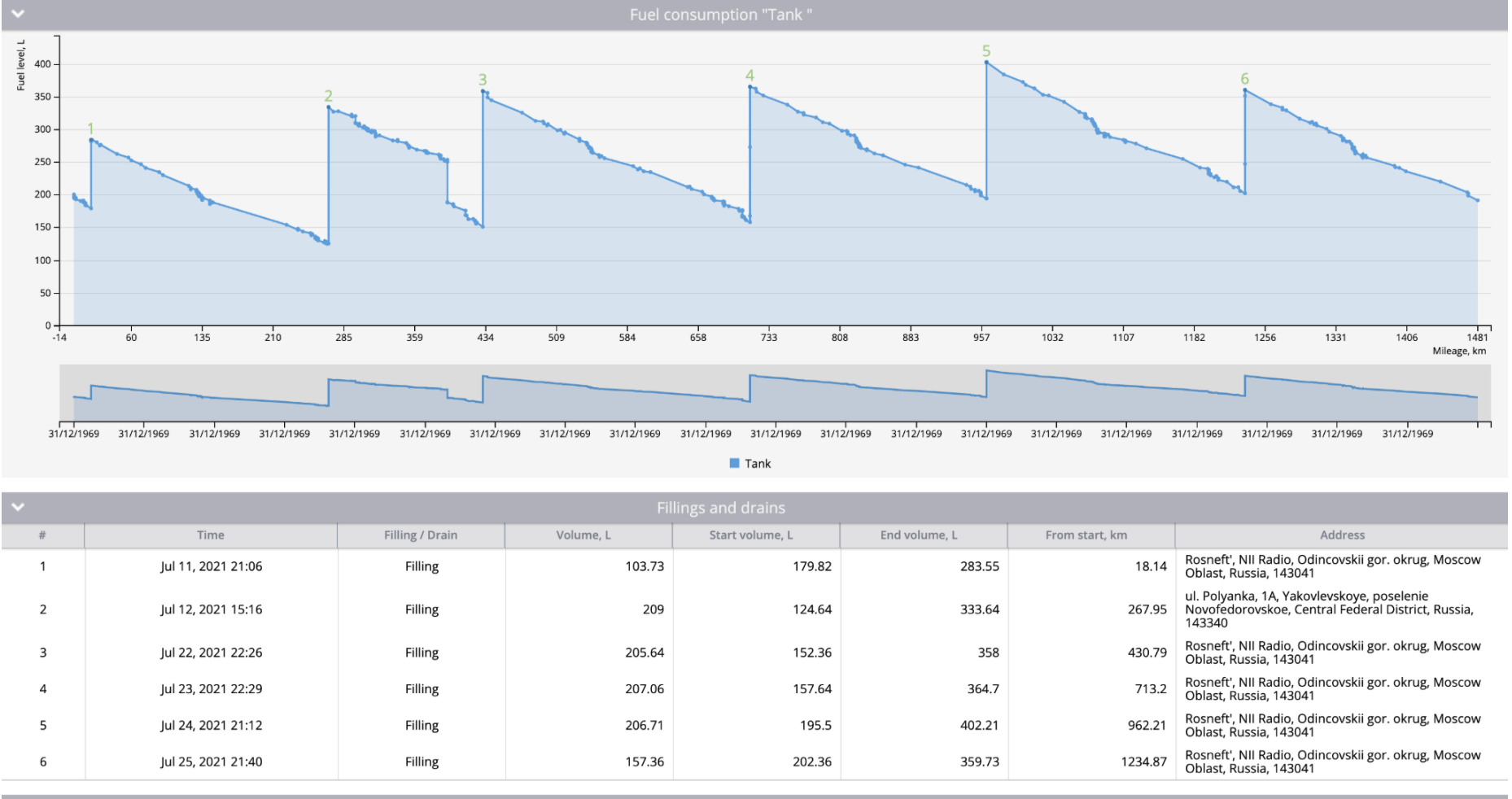Click Fuel level, L axis label
The height and width of the screenshot is (799, 1512).
coord(21,65)
